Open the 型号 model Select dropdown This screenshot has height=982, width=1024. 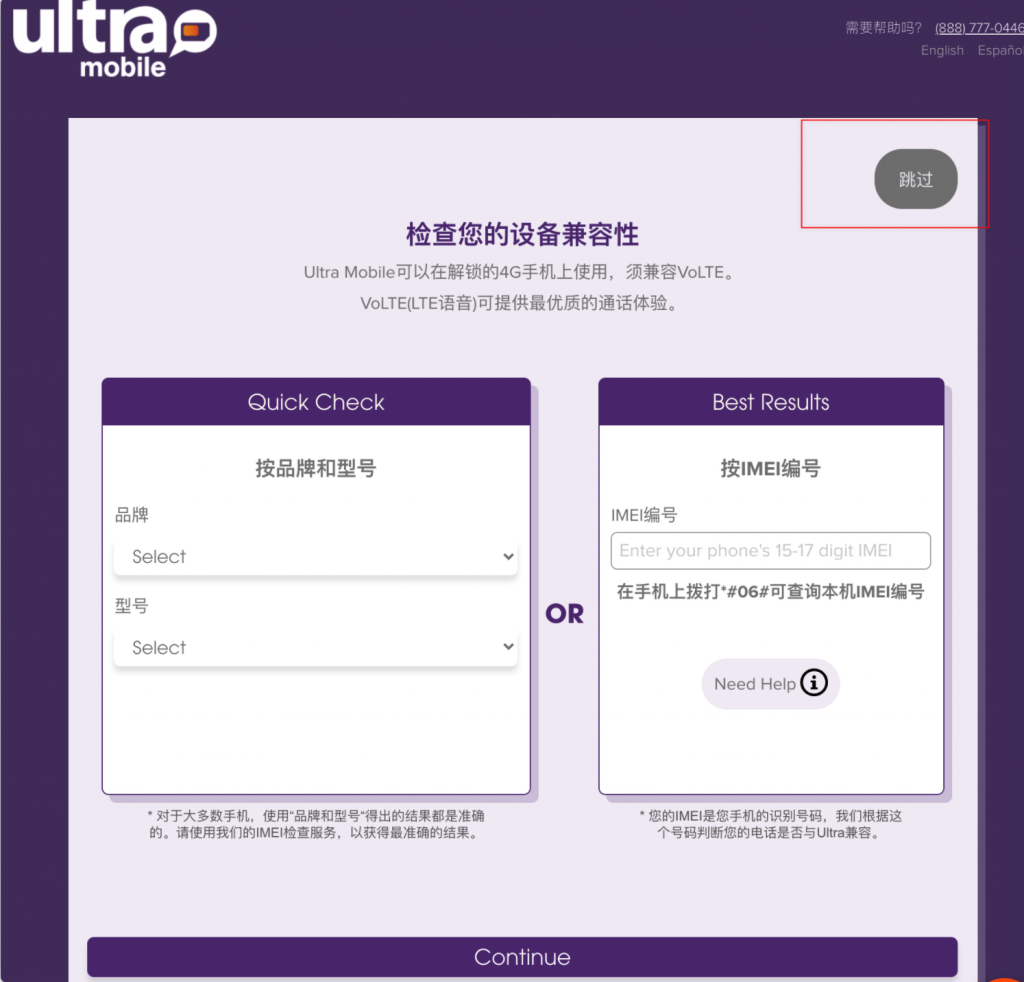click(x=315, y=647)
